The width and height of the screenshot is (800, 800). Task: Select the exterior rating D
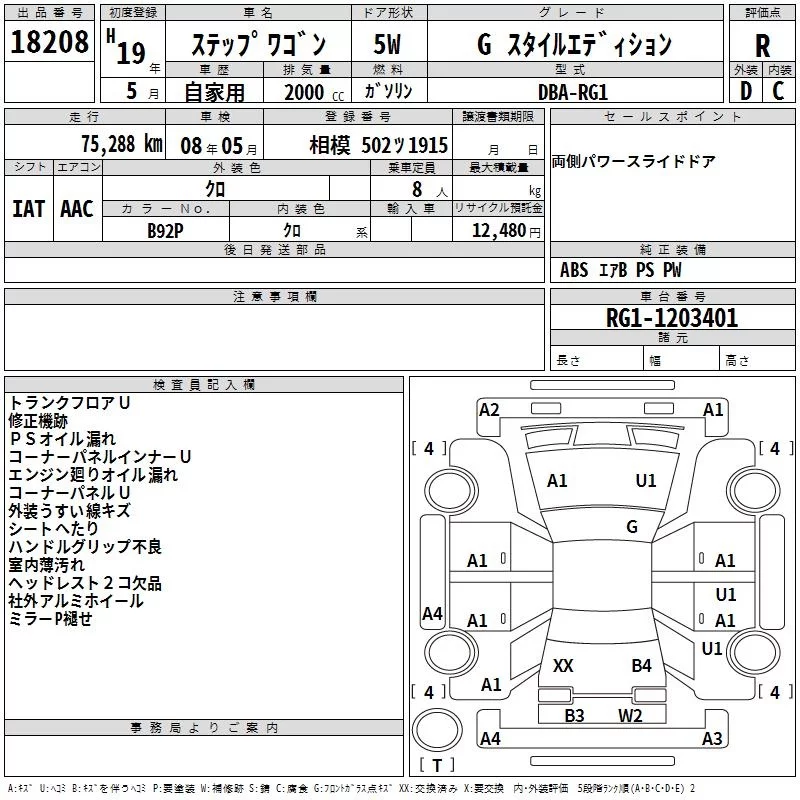746,91
